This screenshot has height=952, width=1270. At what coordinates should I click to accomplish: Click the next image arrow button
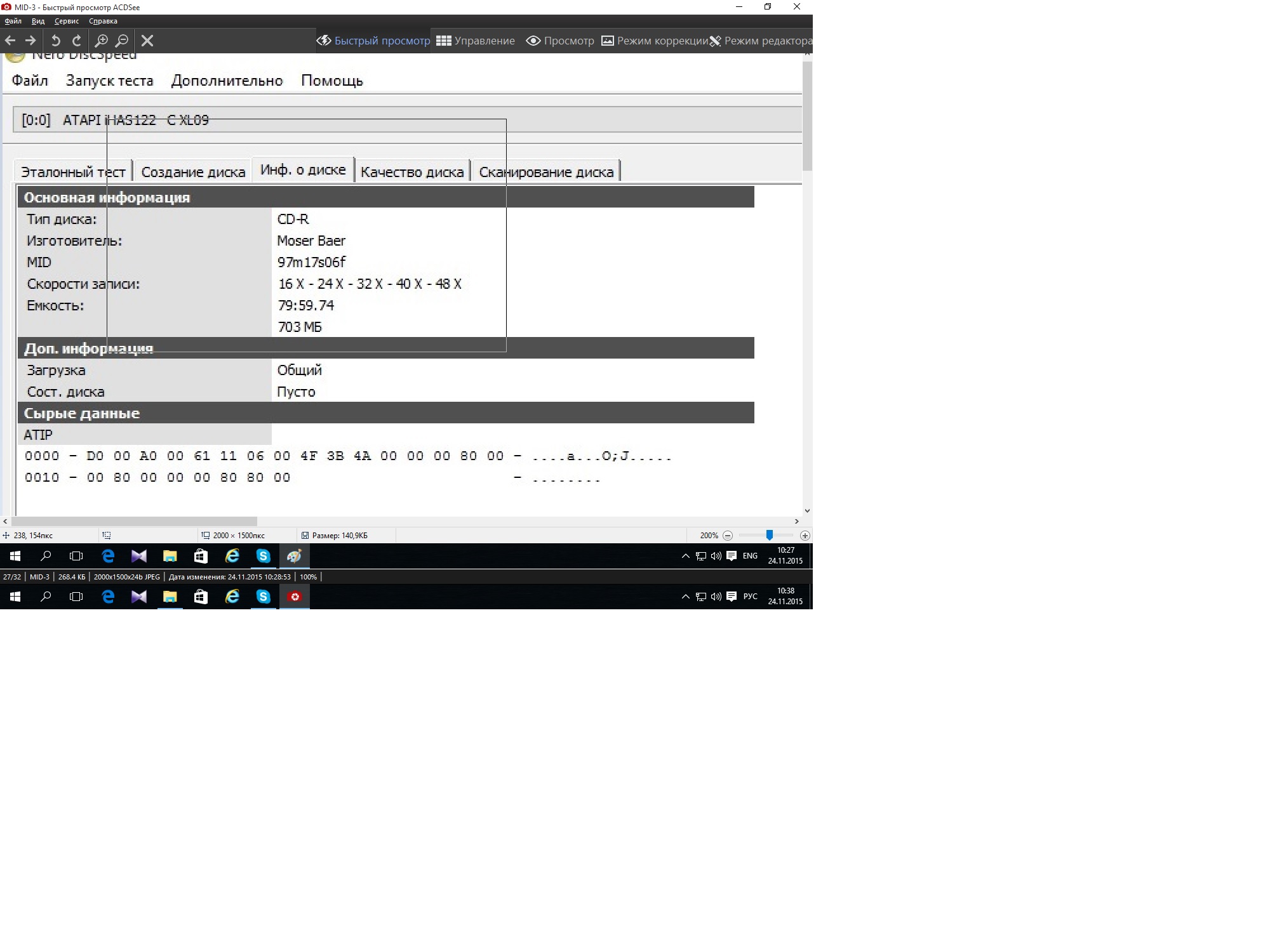tap(30, 41)
